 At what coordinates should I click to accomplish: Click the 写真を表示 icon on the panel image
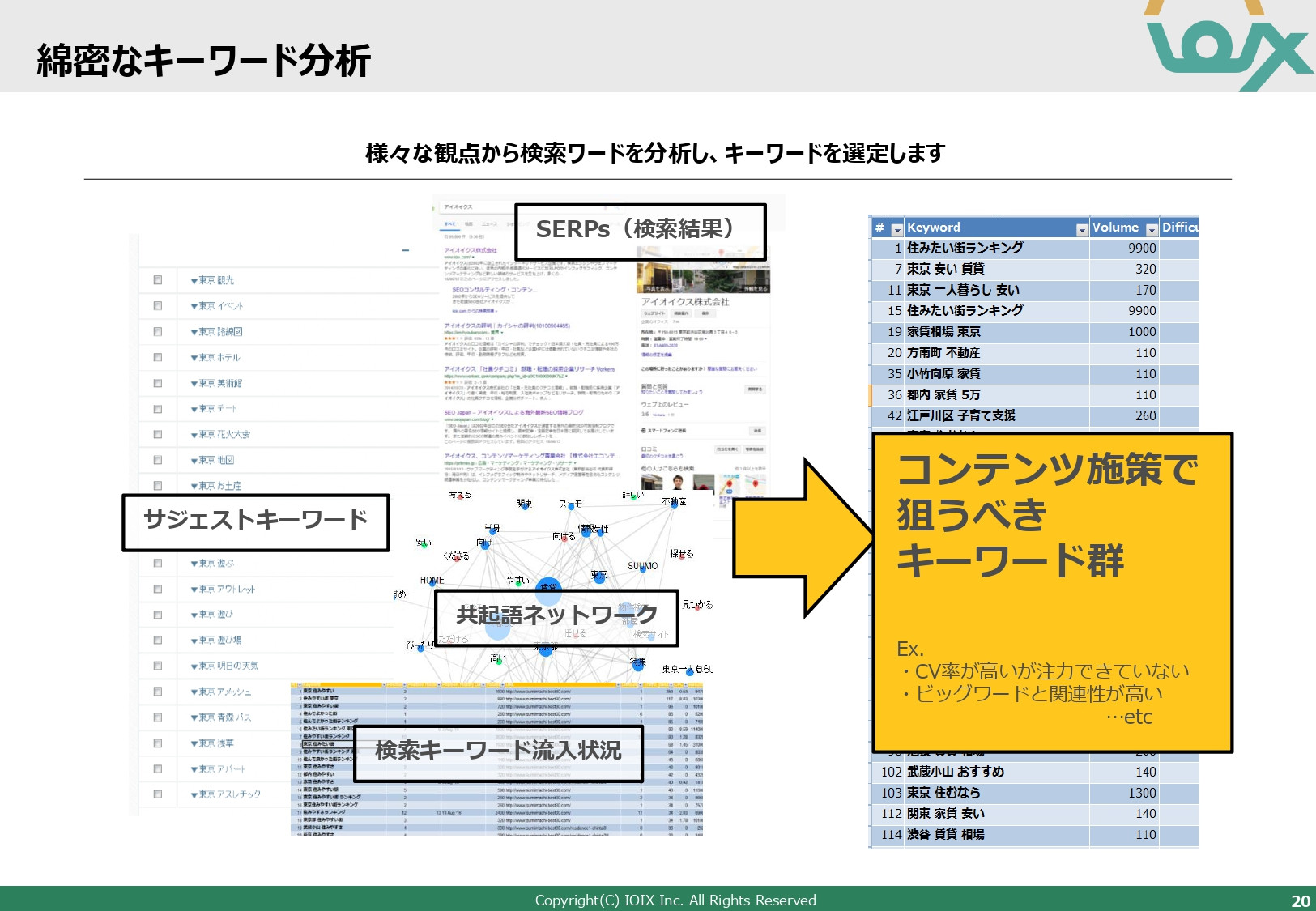[658, 288]
